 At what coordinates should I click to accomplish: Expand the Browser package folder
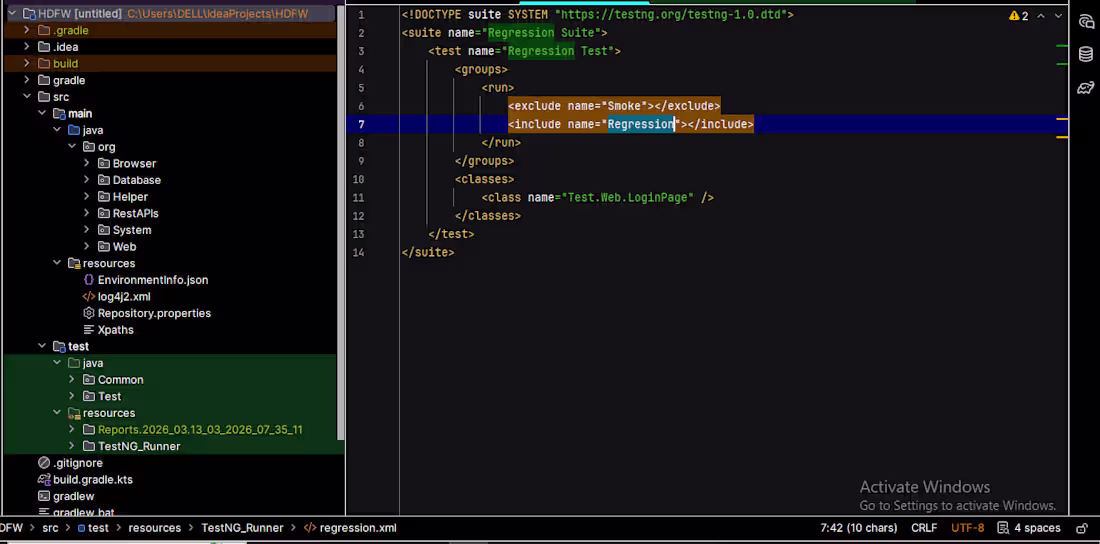(x=87, y=163)
